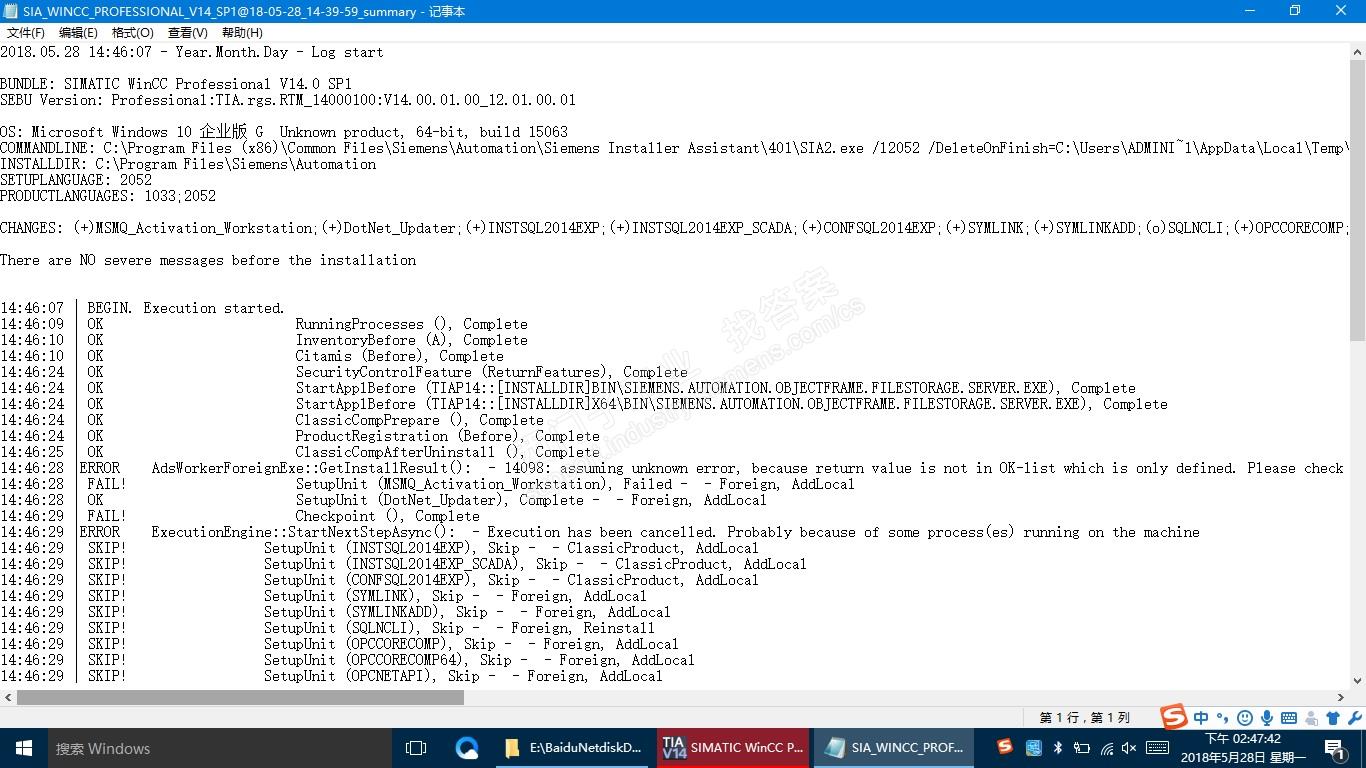This screenshot has height=768, width=1366.
Task: Click the 'RunningProcesses (), Complete' entry
Action: click(411, 324)
